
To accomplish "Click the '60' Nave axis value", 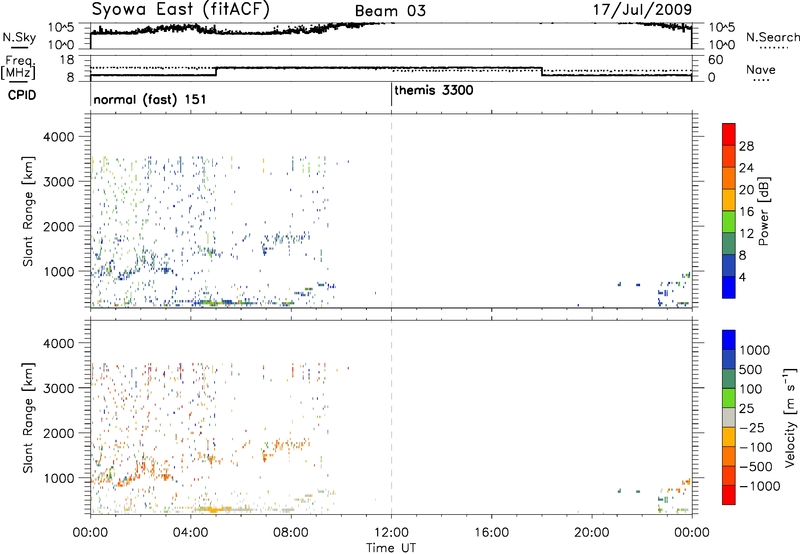I will (715, 60).
